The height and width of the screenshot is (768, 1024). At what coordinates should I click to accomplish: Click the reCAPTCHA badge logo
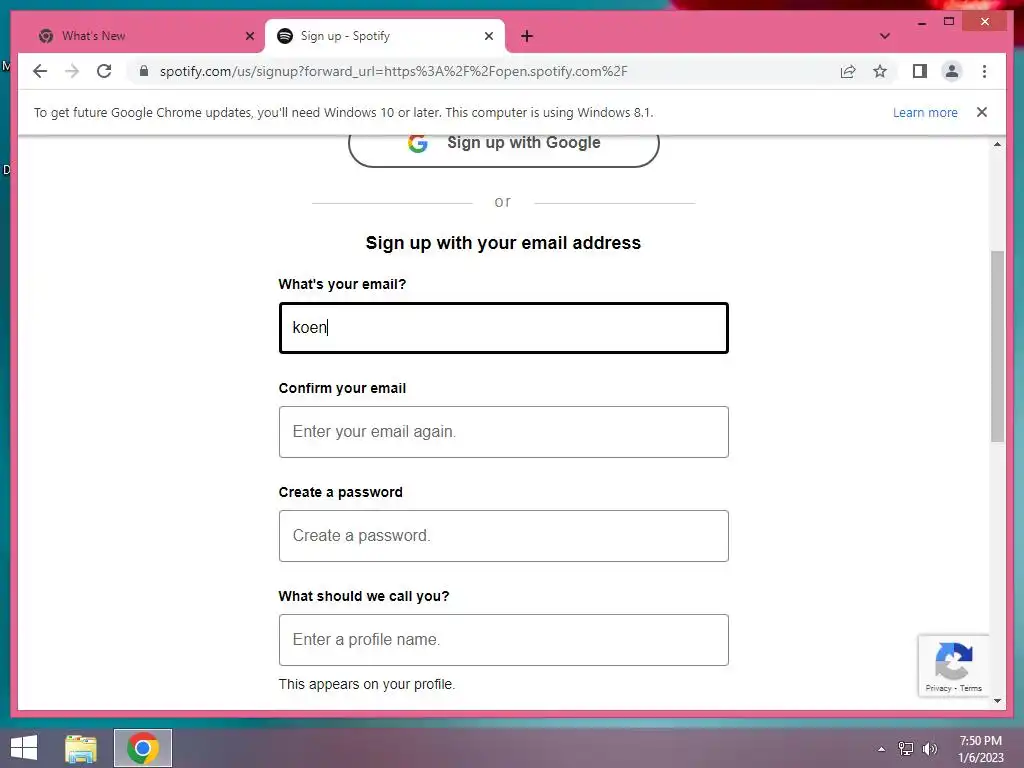coord(953,661)
